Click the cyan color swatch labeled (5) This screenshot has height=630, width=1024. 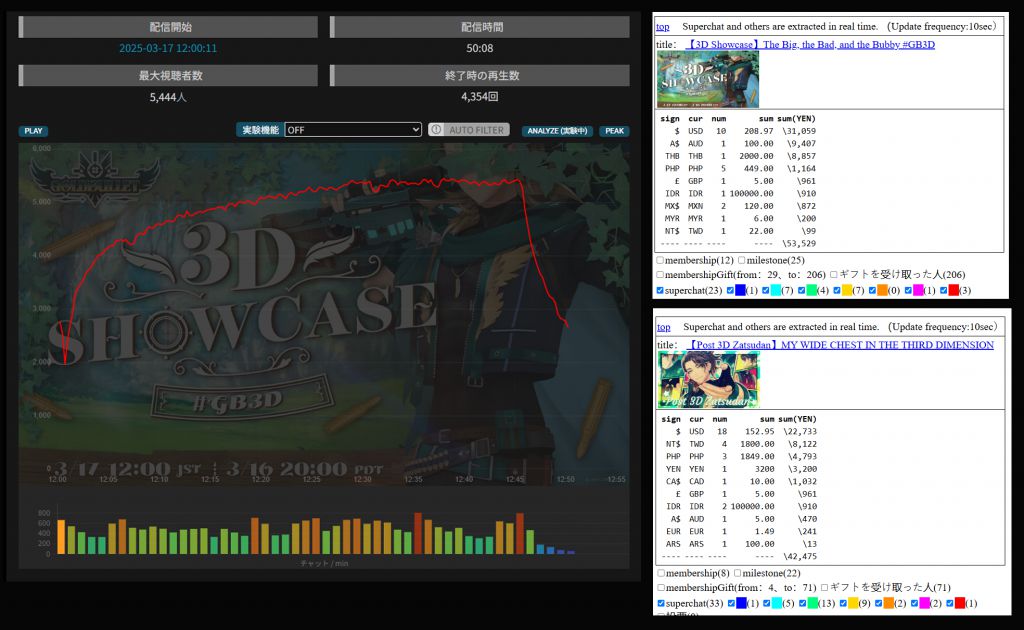coord(776,603)
